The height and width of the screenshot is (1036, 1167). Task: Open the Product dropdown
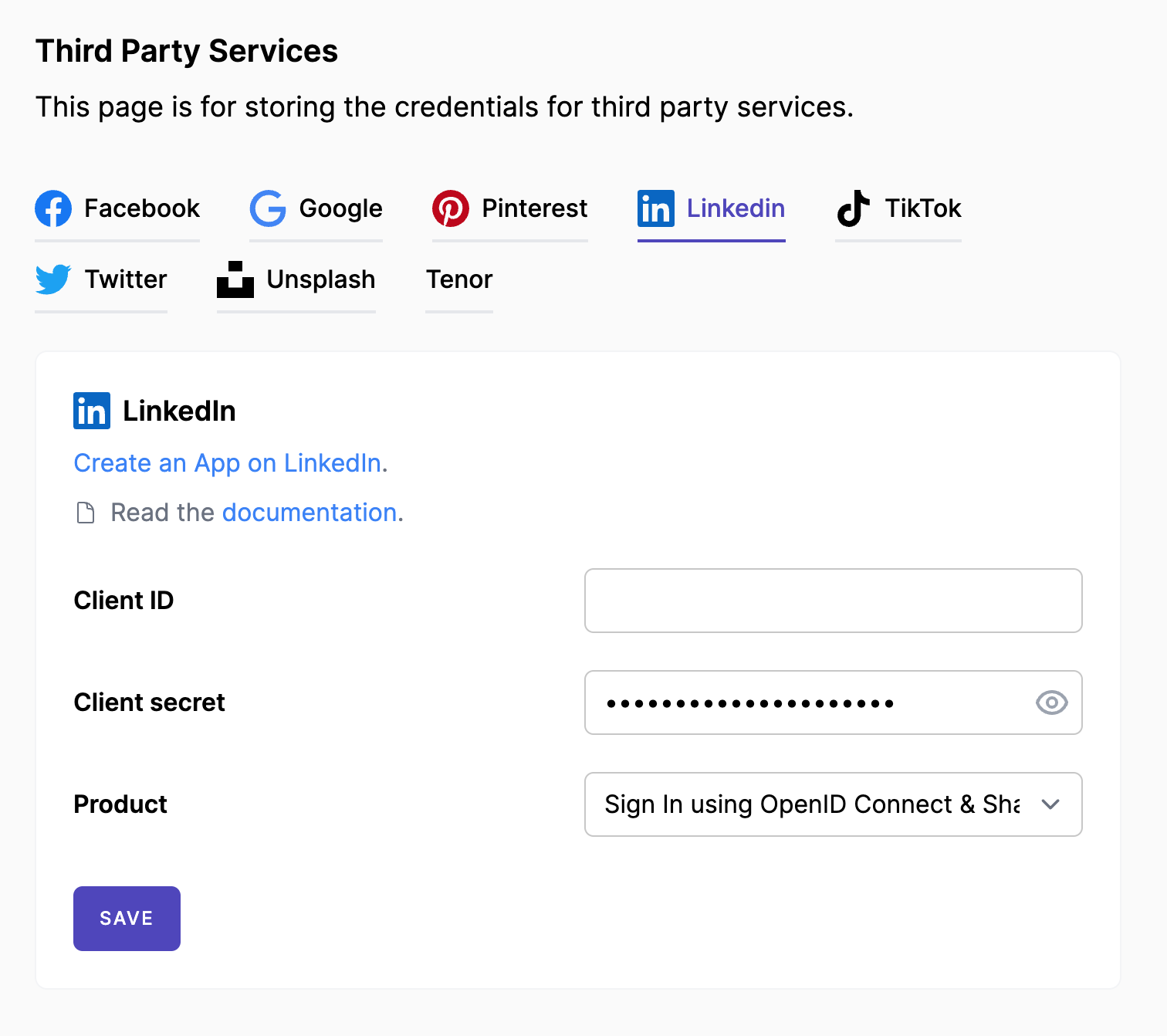point(834,804)
